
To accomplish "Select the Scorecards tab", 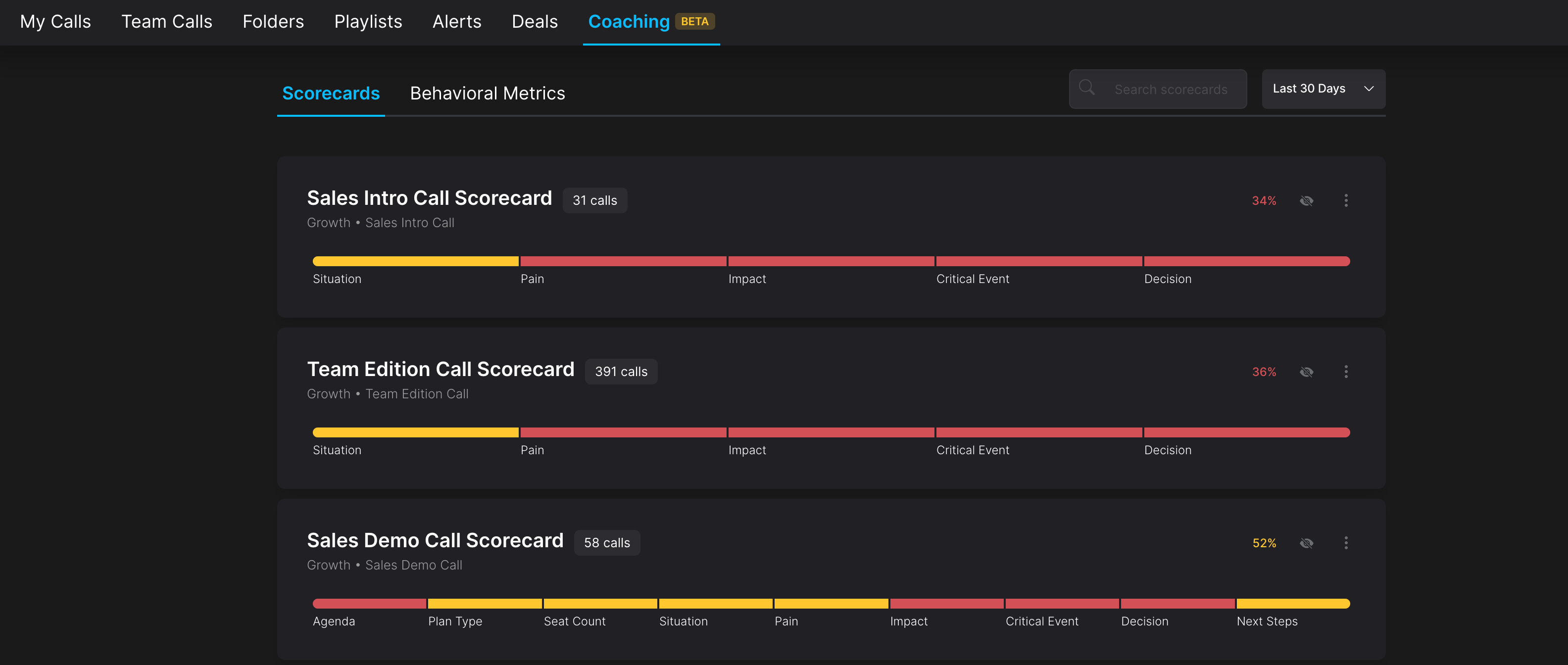I will click(x=331, y=93).
